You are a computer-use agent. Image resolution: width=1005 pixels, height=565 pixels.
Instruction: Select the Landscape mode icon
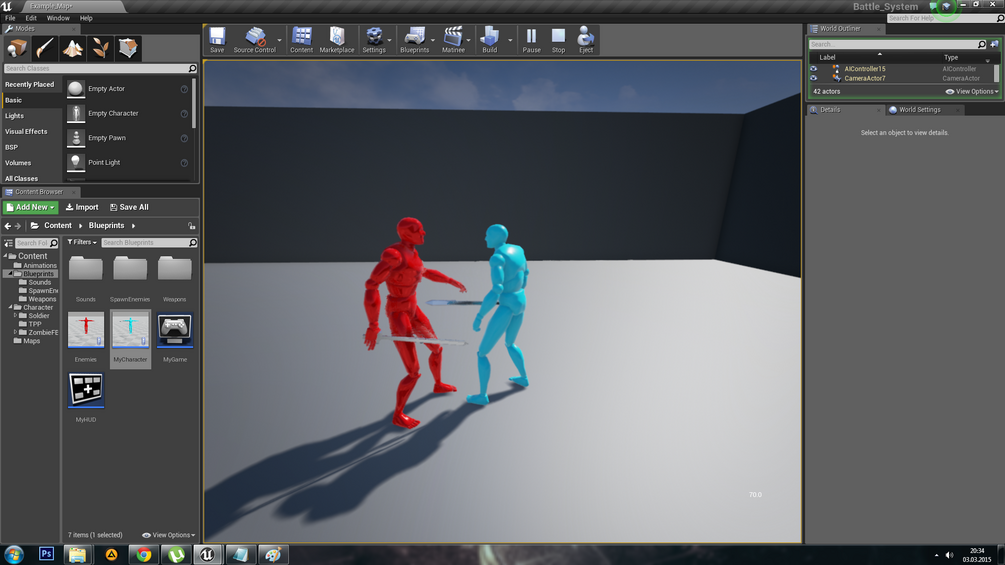[72, 48]
